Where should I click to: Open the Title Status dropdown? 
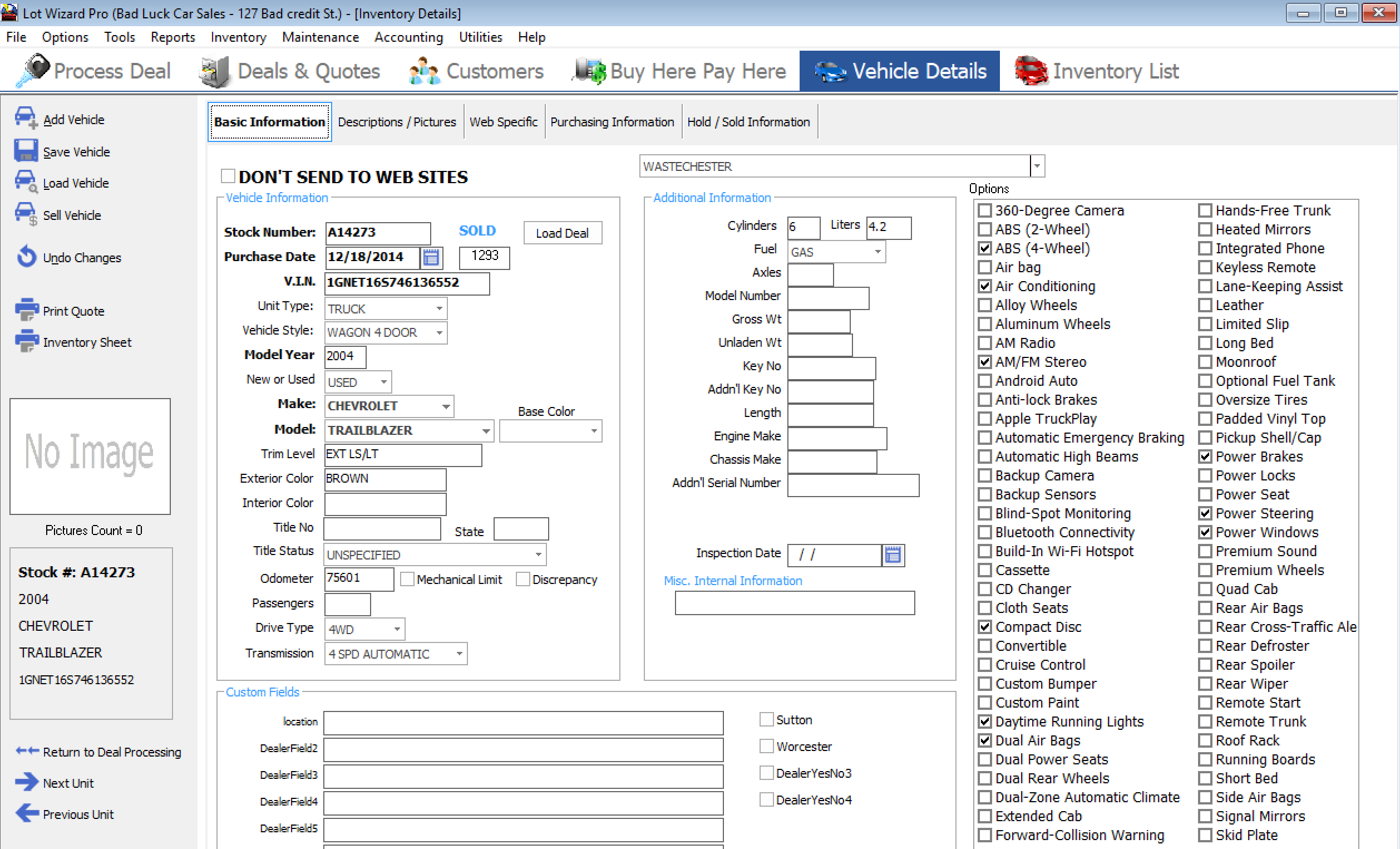pyautogui.click(x=538, y=554)
